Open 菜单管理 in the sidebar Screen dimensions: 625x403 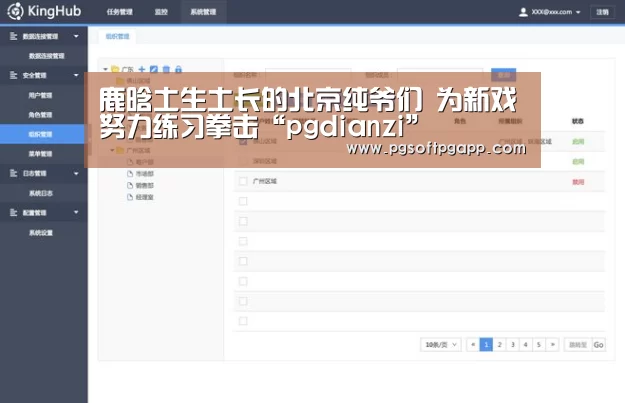[x=40, y=154]
